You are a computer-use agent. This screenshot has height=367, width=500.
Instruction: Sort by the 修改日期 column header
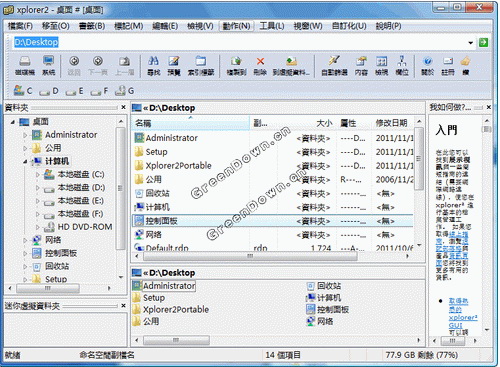(x=392, y=123)
